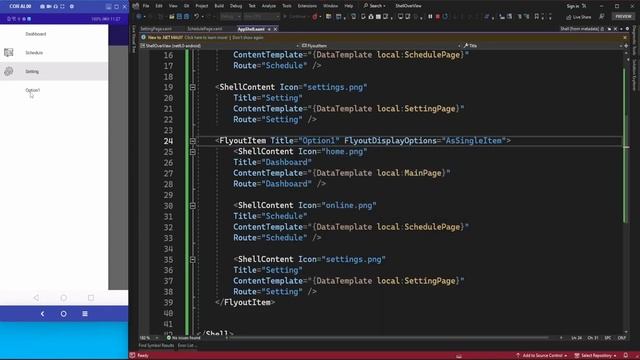Click the 'Click here to learn more' info bar link
The width and height of the screenshot is (640, 360).
point(206,38)
